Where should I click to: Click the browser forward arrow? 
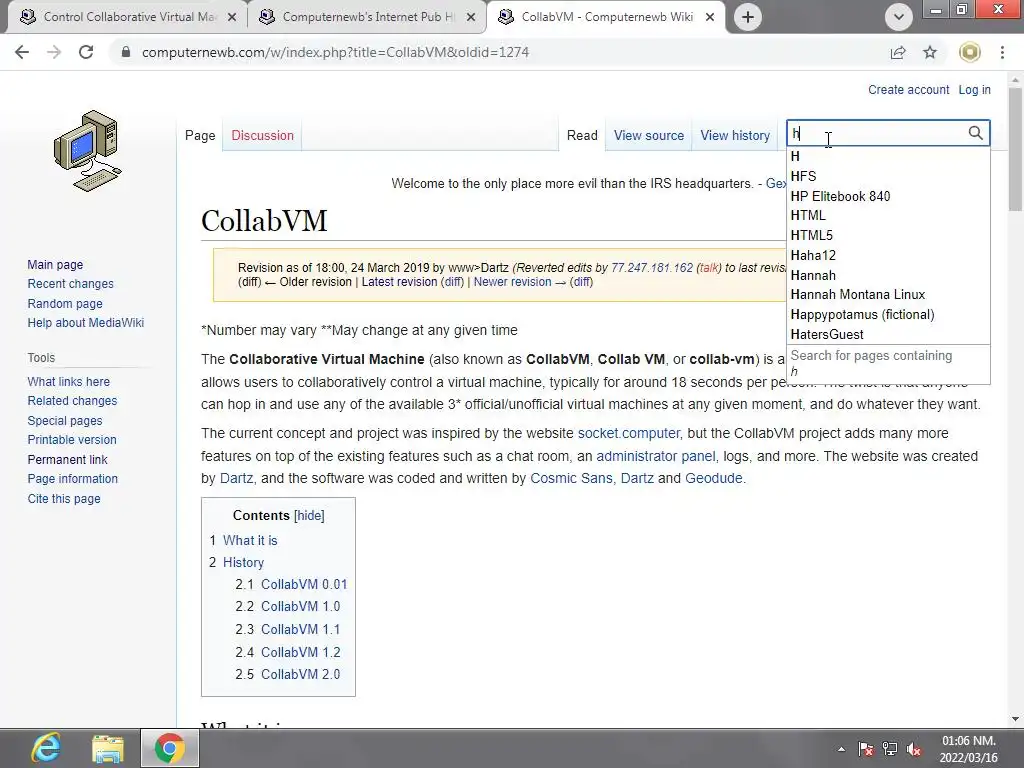[x=54, y=52]
